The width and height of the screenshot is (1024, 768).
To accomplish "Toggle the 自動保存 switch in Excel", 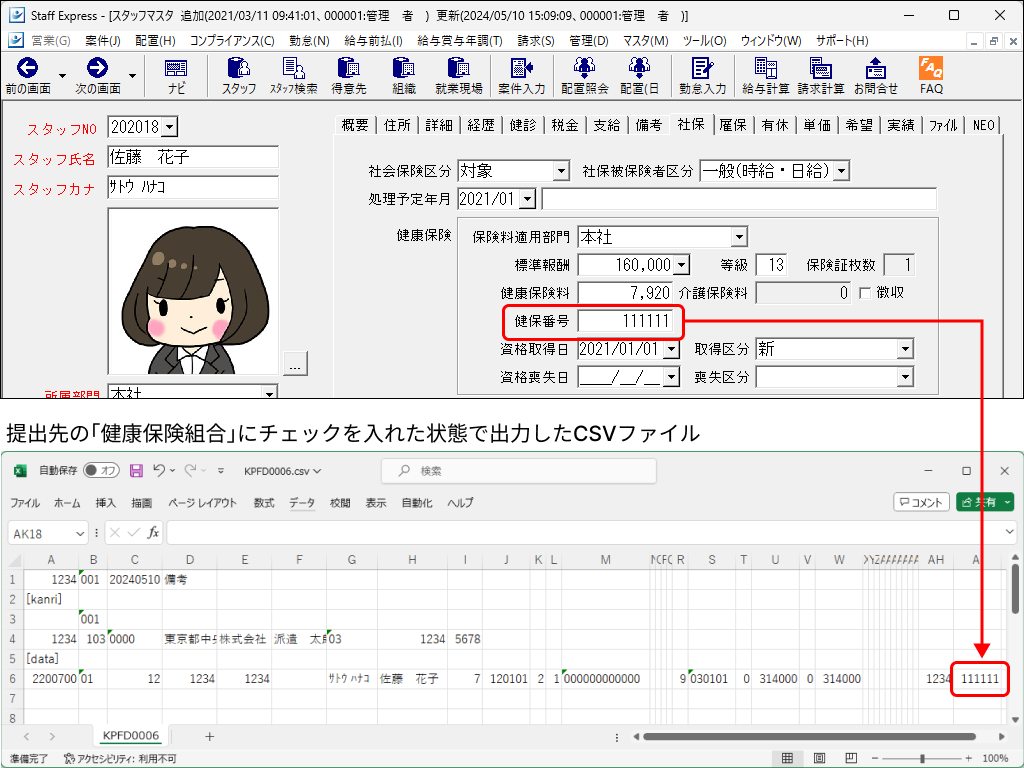I will point(101,470).
